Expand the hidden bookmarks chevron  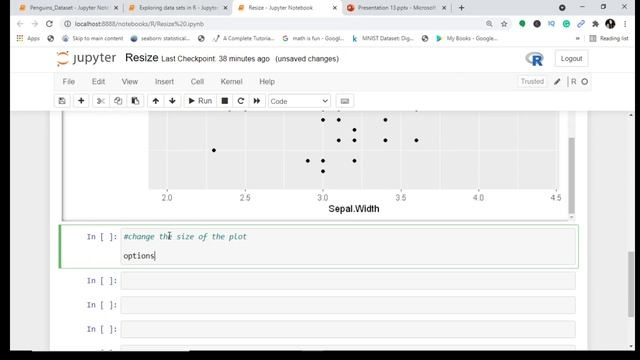(x=578, y=38)
